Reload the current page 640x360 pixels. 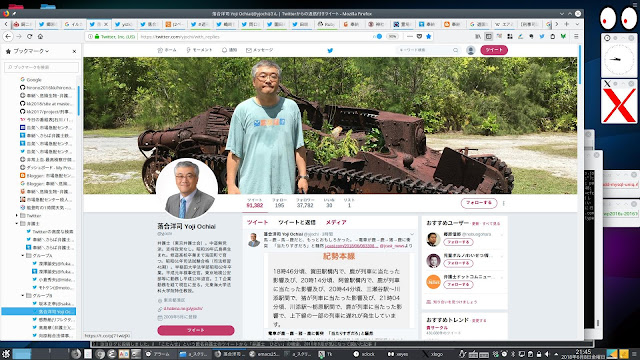pyautogui.click(x=29, y=36)
